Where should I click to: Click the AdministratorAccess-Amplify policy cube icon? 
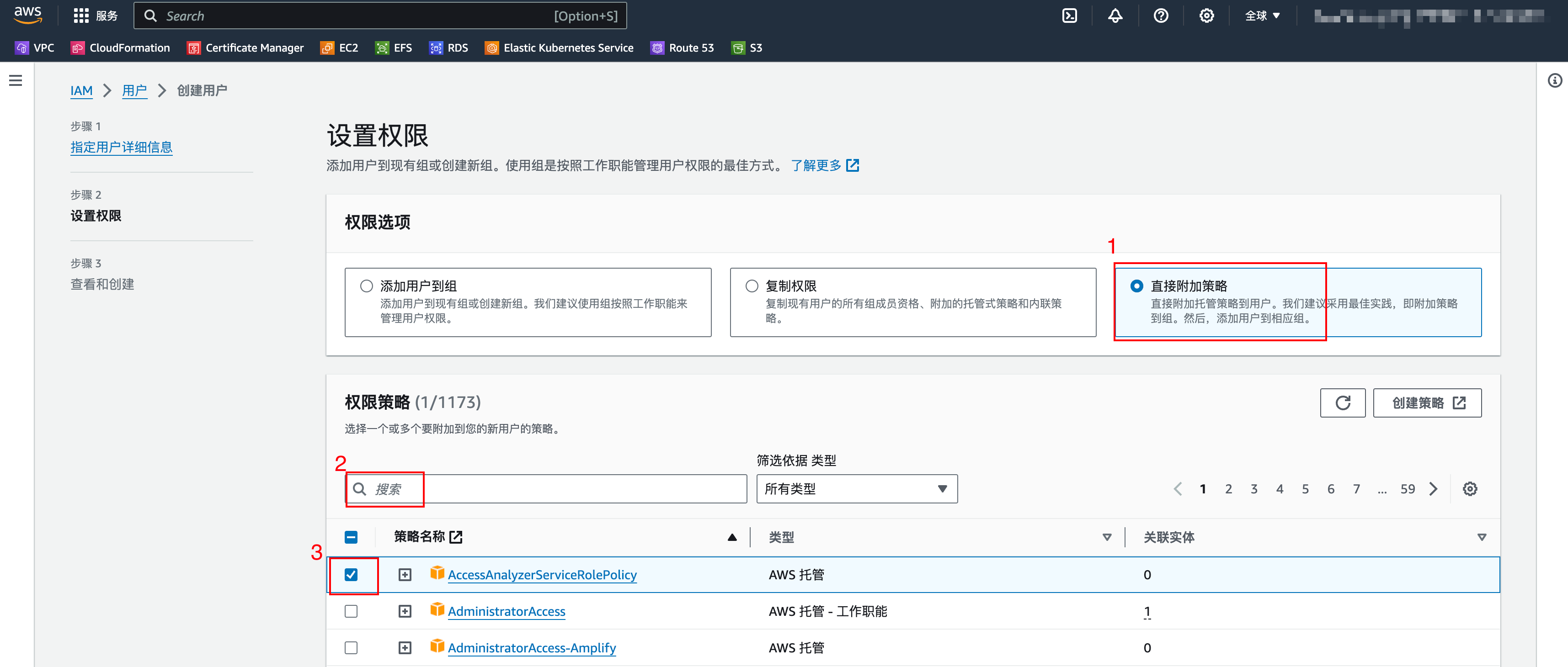[x=437, y=646]
